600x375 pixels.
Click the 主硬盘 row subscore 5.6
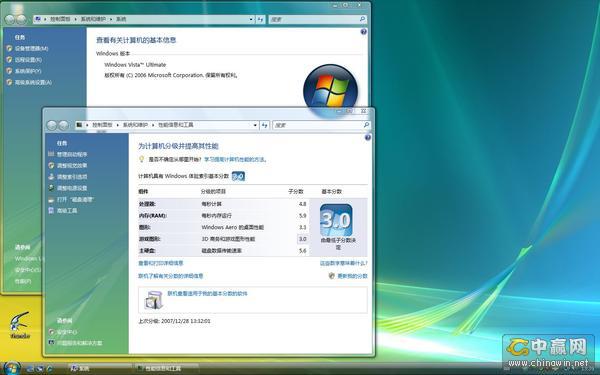click(302, 251)
